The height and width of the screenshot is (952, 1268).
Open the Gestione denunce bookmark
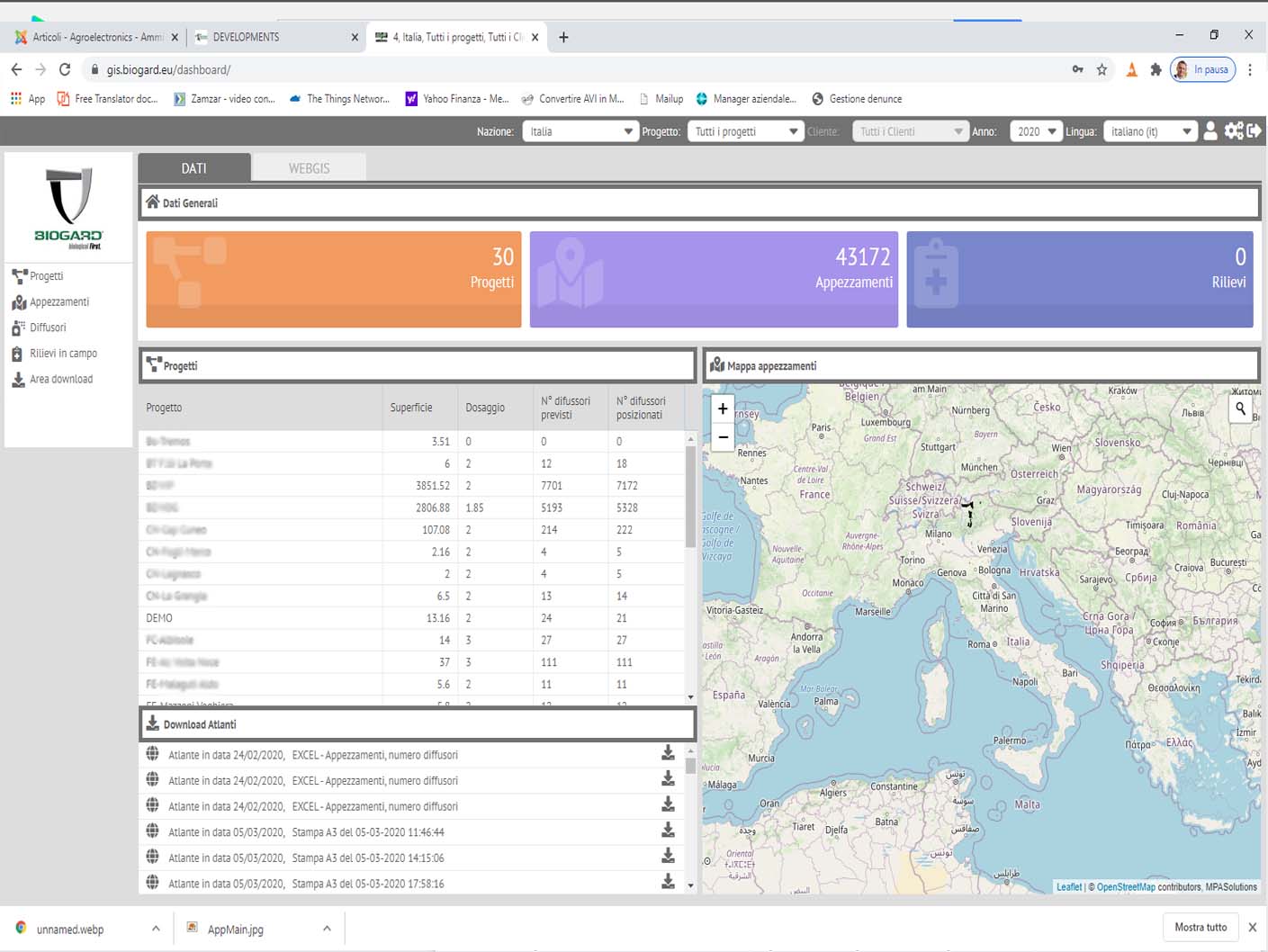[x=857, y=99]
